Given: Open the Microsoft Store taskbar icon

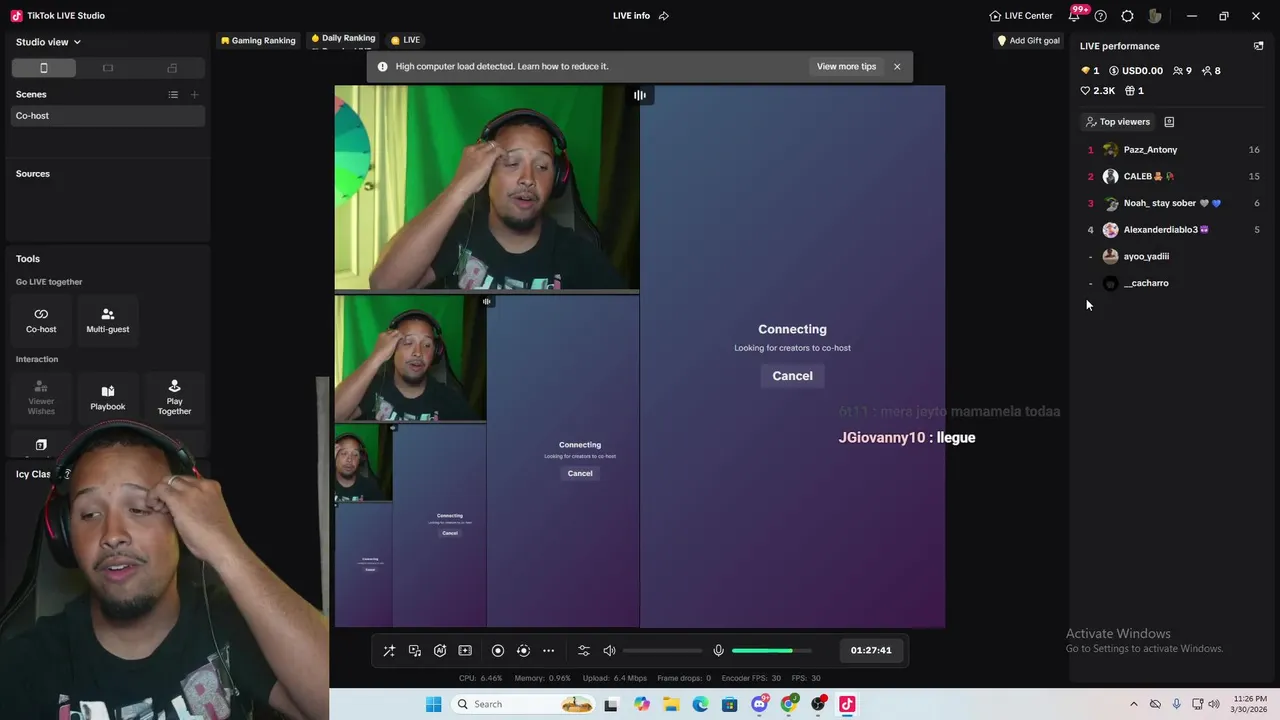Looking at the screenshot, I should [x=730, y=704].
